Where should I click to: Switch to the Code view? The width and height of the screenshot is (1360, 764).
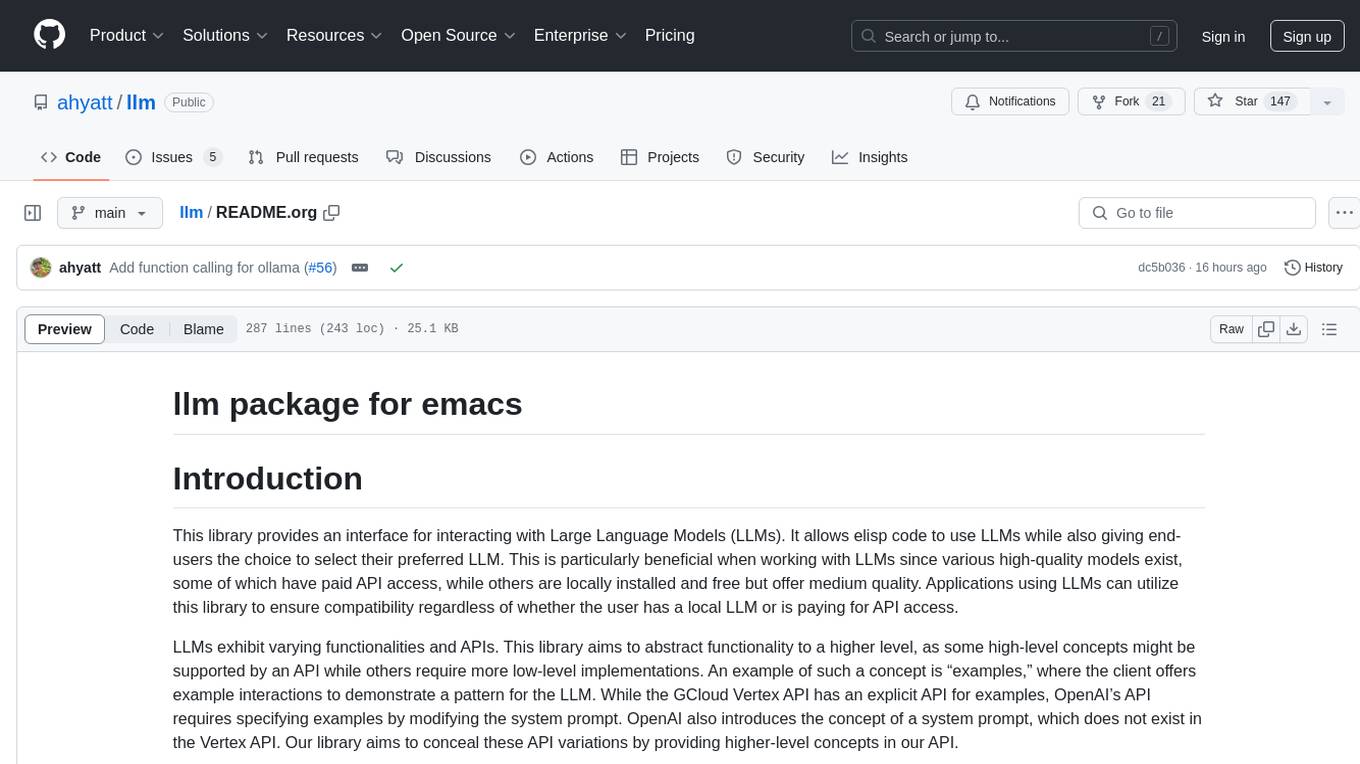click(x=137, y=329)
